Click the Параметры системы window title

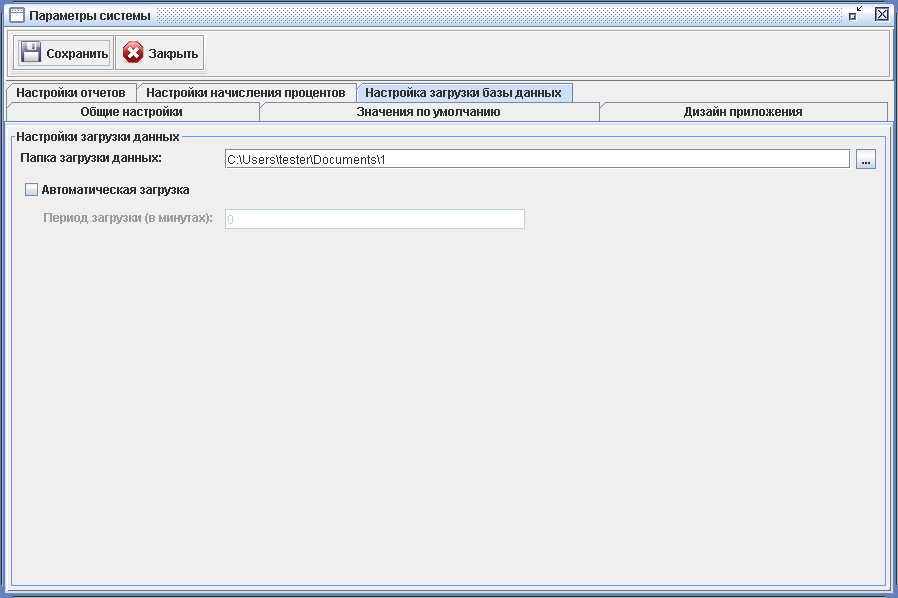click(90, 15)
